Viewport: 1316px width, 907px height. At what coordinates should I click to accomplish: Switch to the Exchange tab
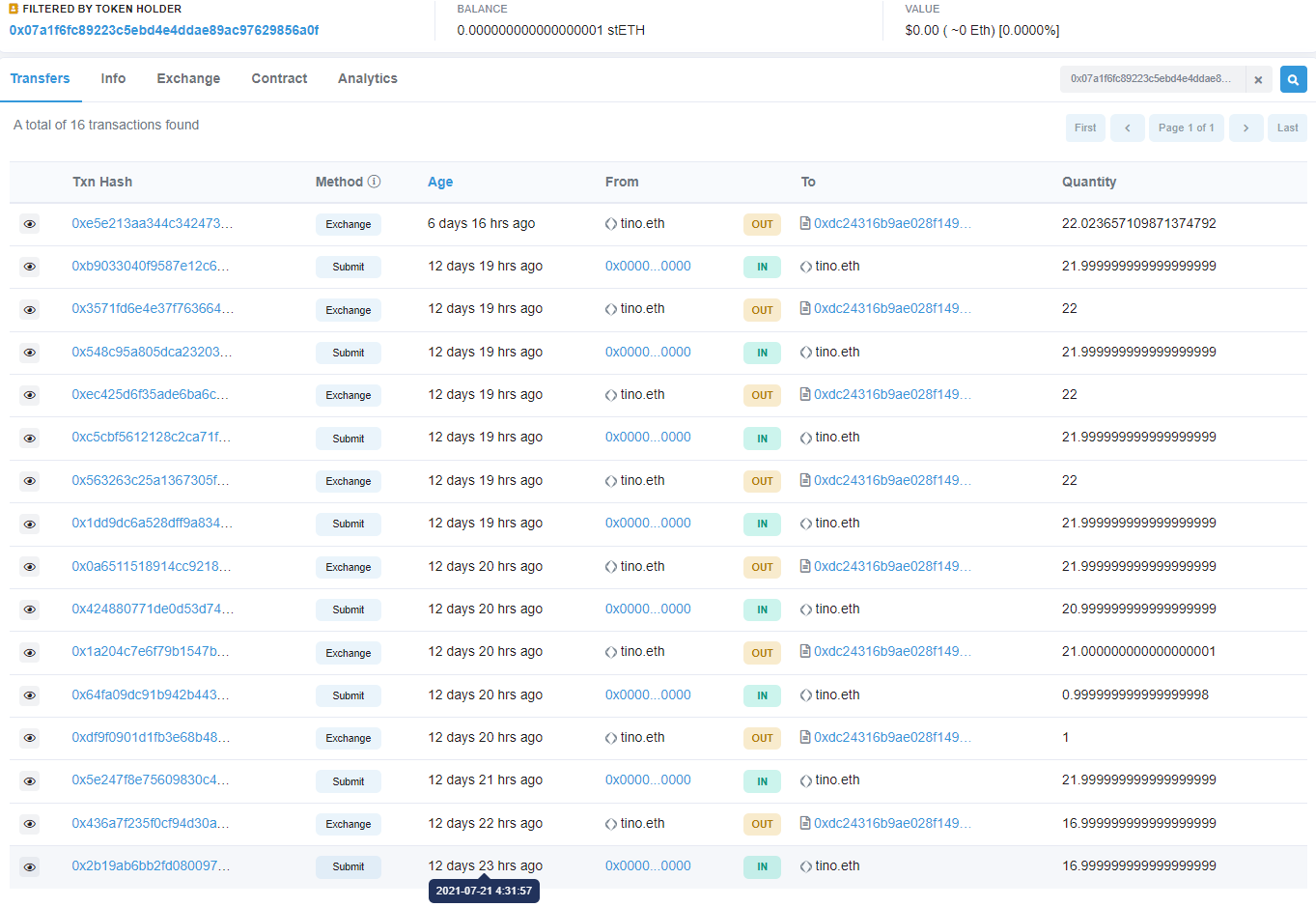[188, 78]
